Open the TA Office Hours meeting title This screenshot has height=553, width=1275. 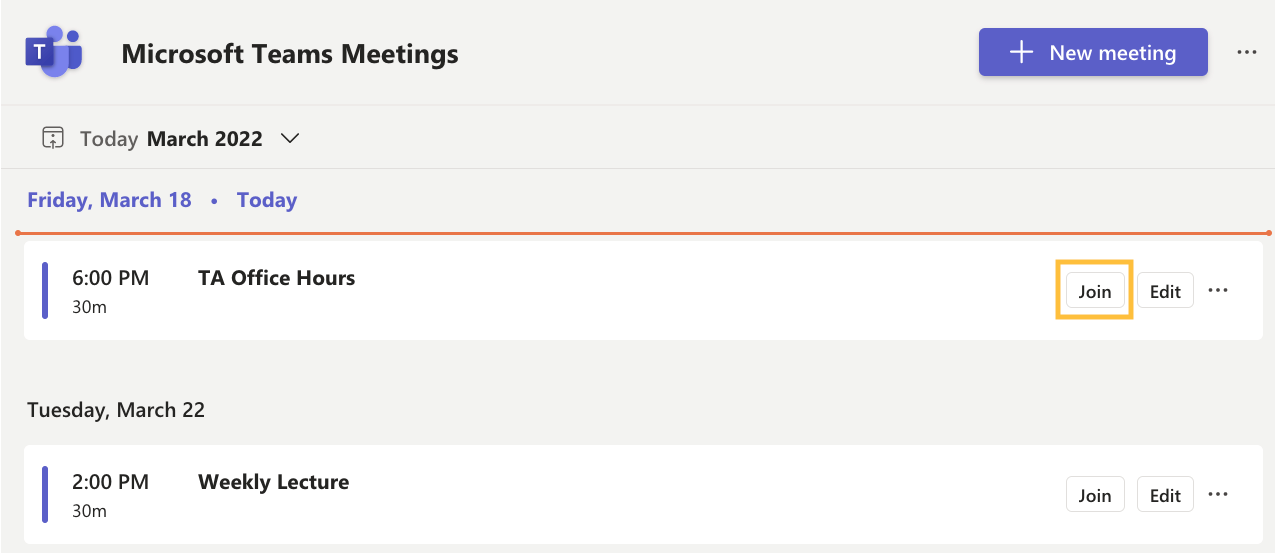click(276, 278)
